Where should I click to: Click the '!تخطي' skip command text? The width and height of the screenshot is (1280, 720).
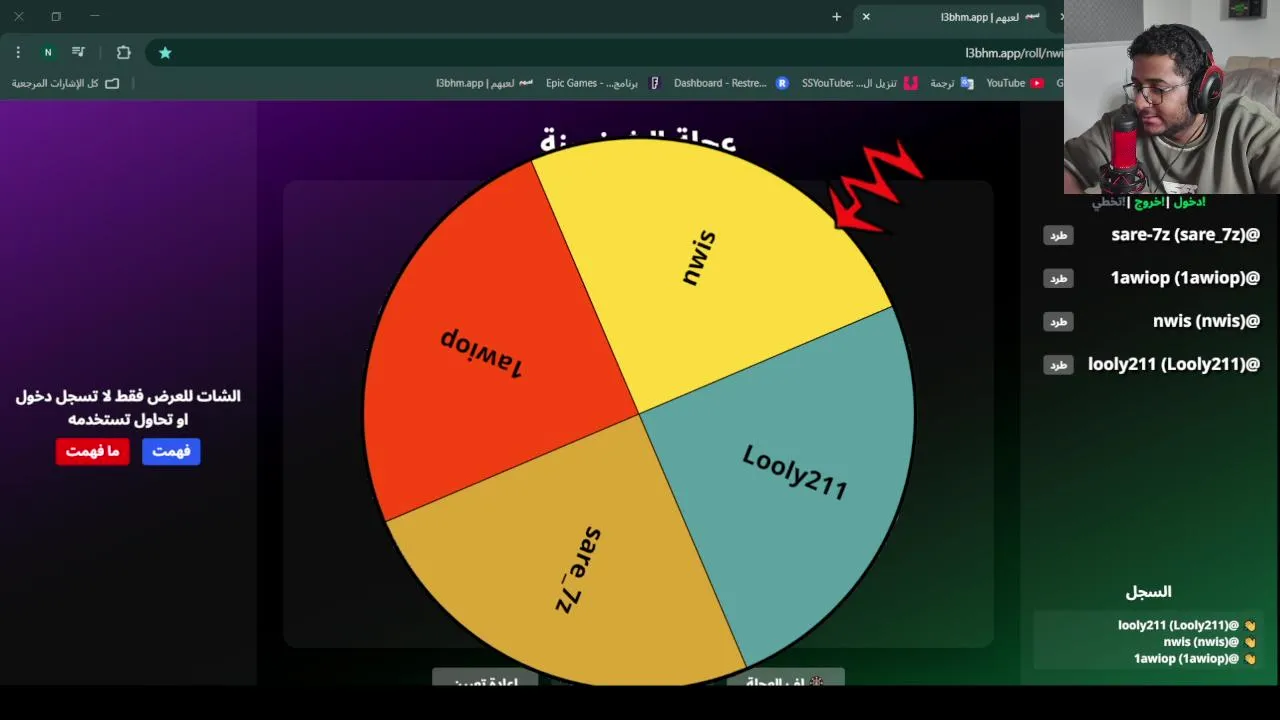click(x=1108, y=202)
